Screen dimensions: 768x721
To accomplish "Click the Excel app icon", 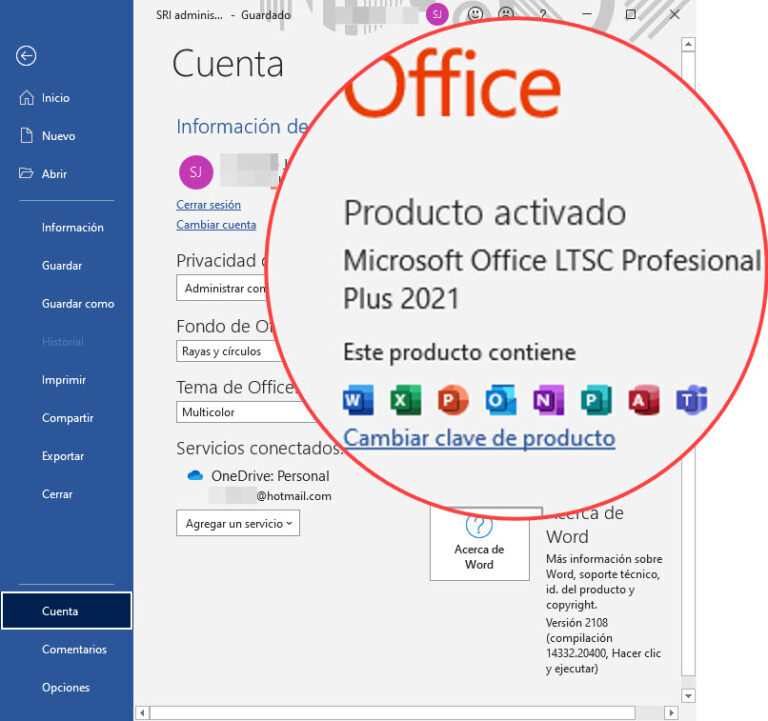I will pos(406,400).
